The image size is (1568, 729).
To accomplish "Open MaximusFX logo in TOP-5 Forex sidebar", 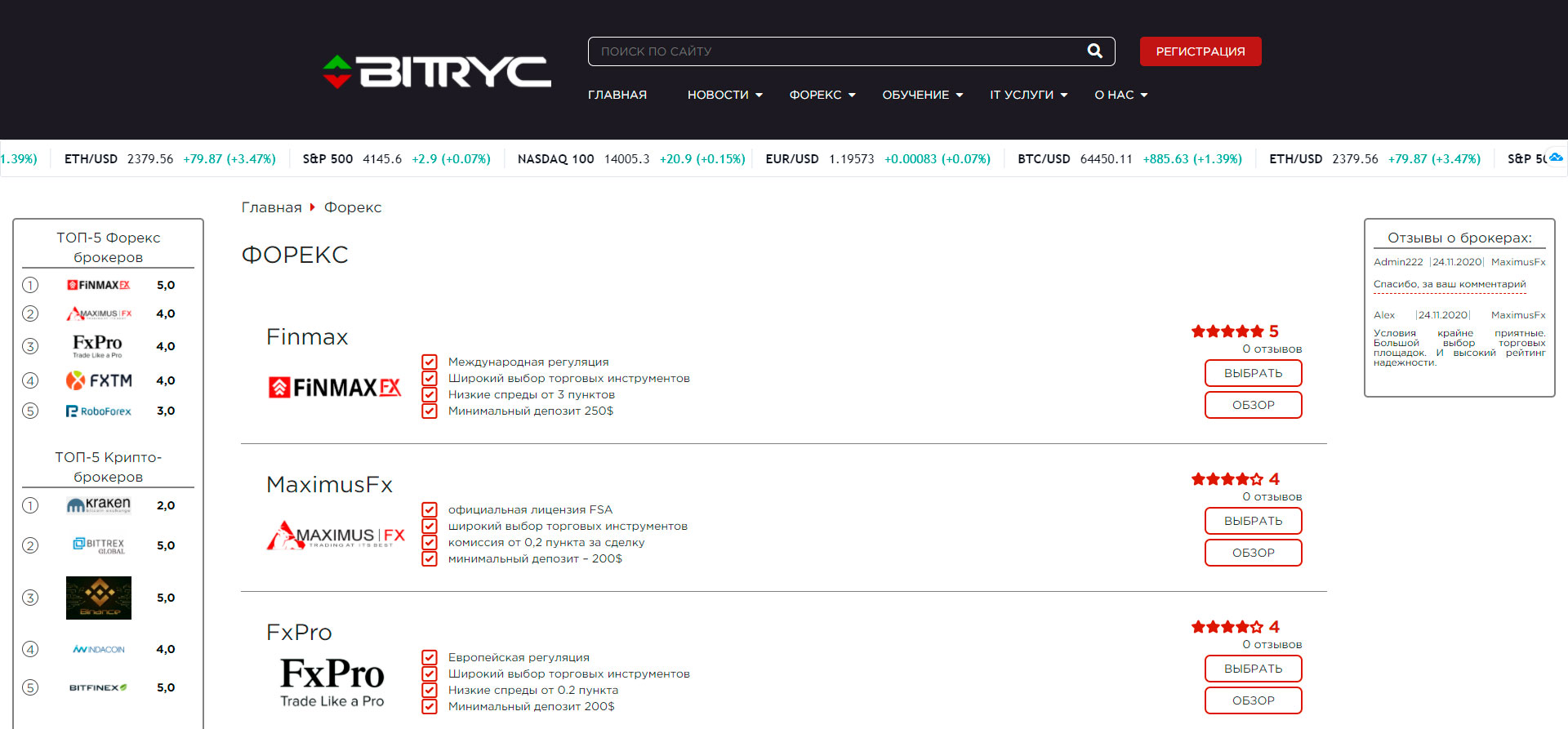I will tap(99, 313).
